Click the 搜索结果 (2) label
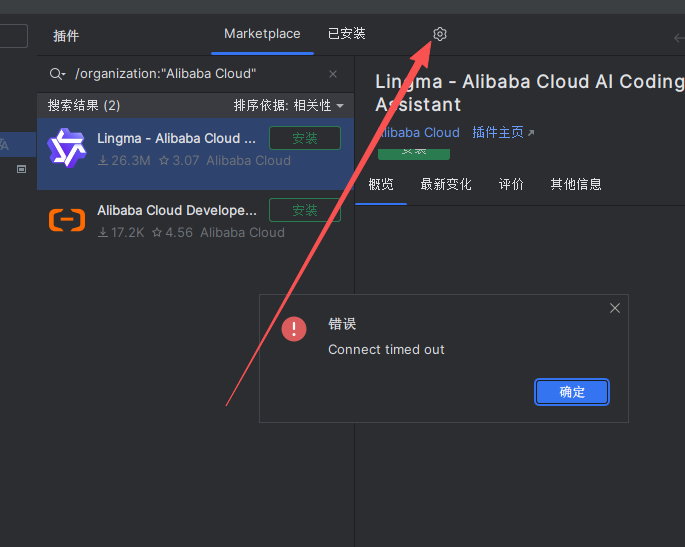 coord(84,105)
